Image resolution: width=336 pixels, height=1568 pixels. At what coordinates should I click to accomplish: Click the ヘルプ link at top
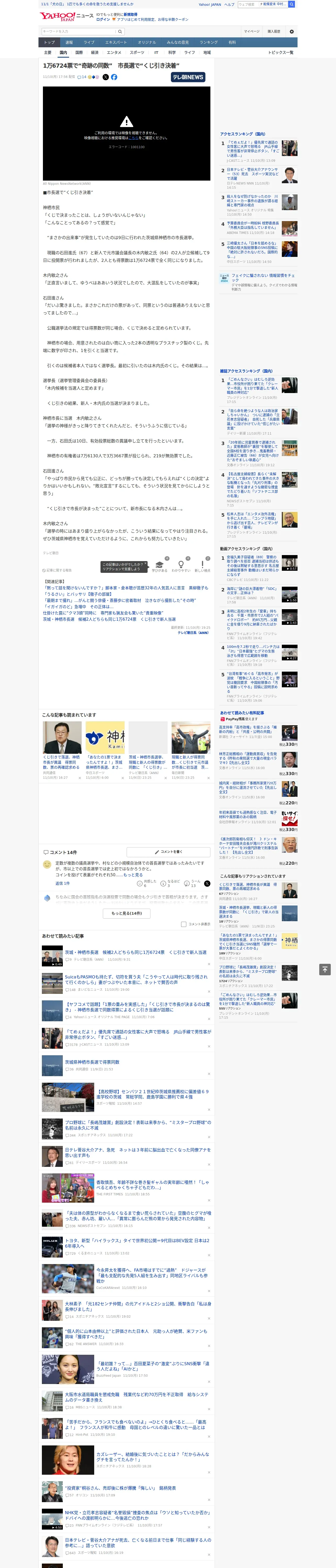click(229, 4)
